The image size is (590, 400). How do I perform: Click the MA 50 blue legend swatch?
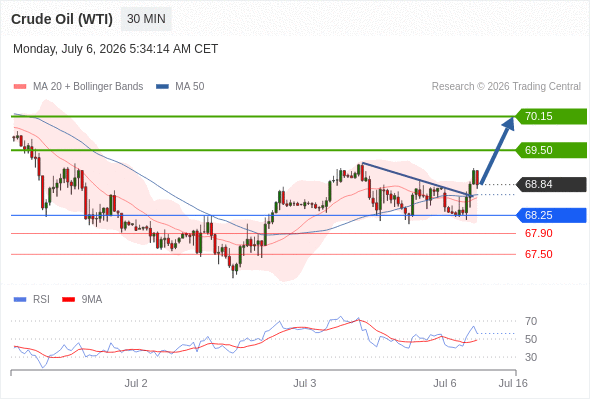(163, 87)
